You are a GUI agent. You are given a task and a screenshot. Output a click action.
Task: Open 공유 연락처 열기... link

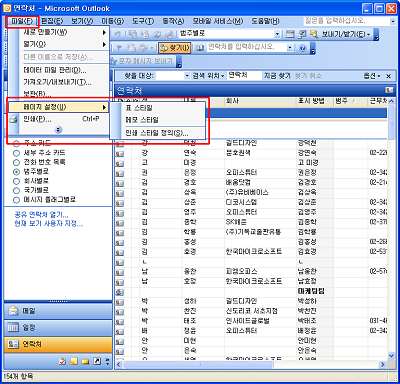point(41,214)
